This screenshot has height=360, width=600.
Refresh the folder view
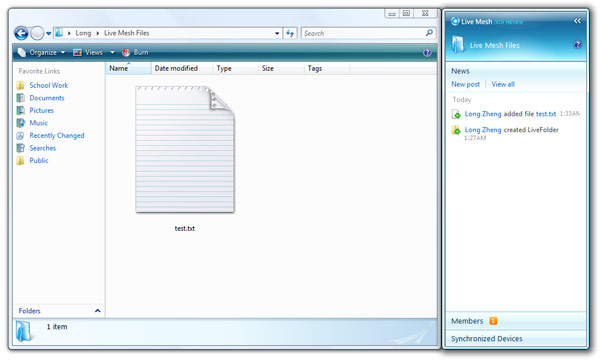(x=290, y=34)
